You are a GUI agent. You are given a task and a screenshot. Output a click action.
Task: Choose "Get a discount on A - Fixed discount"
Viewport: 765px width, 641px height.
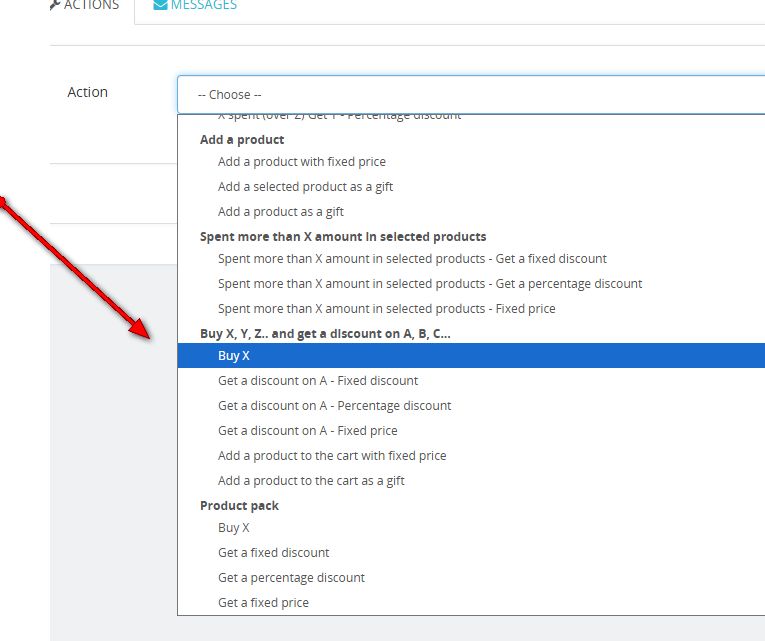coord(318,381)
